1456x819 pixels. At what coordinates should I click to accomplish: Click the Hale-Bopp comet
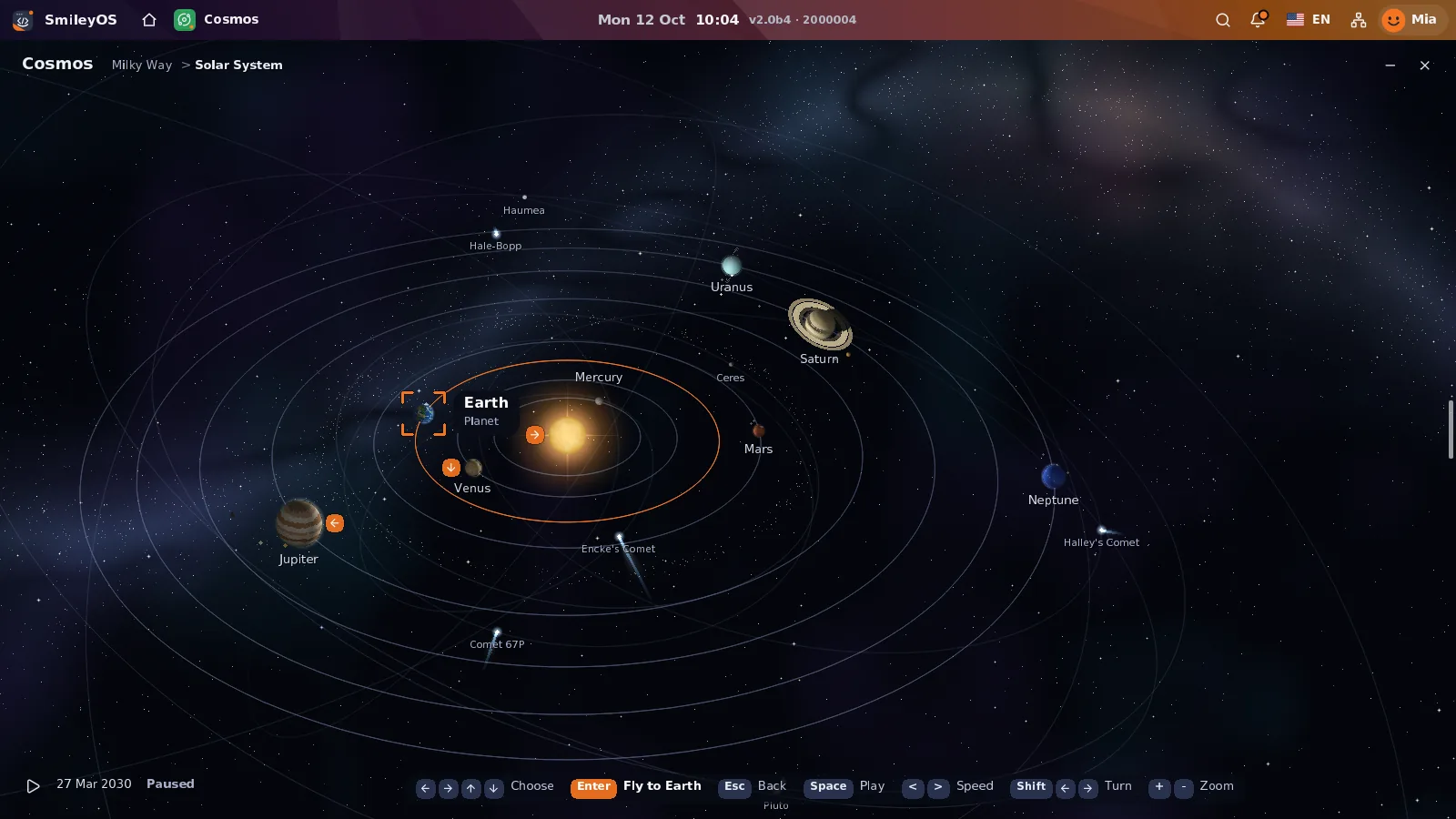point(496,234)
